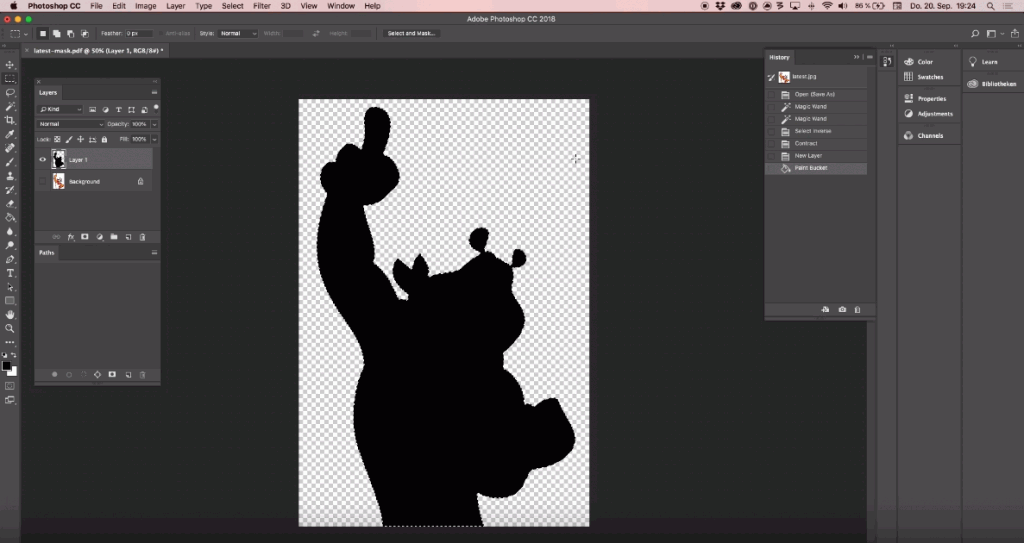
Task: Select the Hand tool
Action: 10,315
